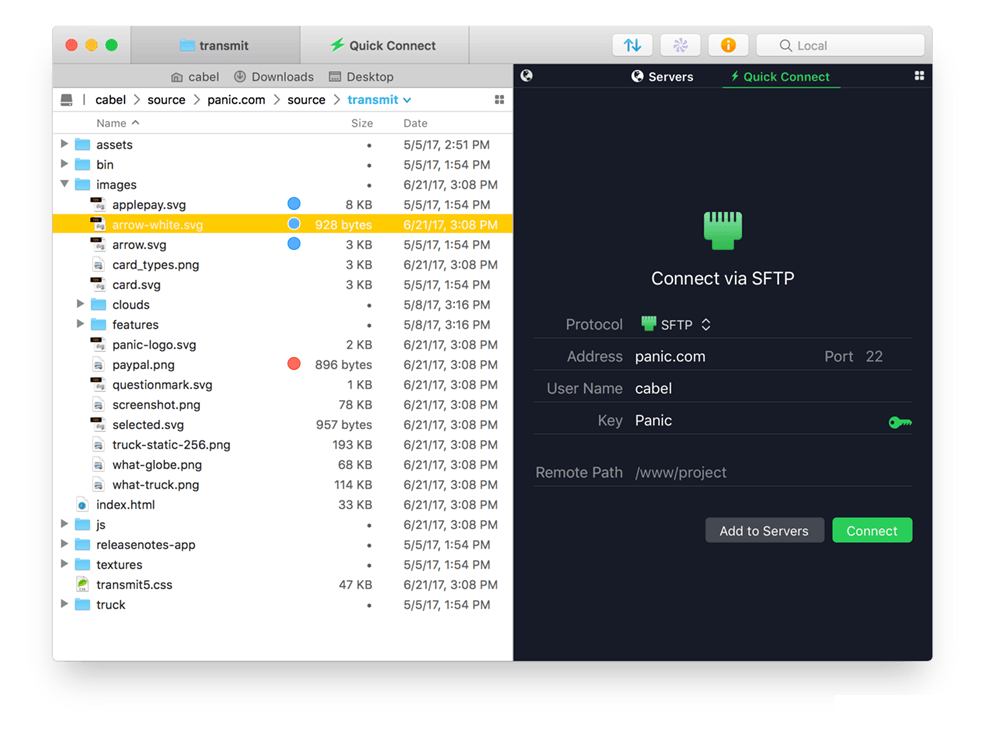Click the search magnifier icon
The width and height of the screenshot is (985, 735).
click(785, 45)
